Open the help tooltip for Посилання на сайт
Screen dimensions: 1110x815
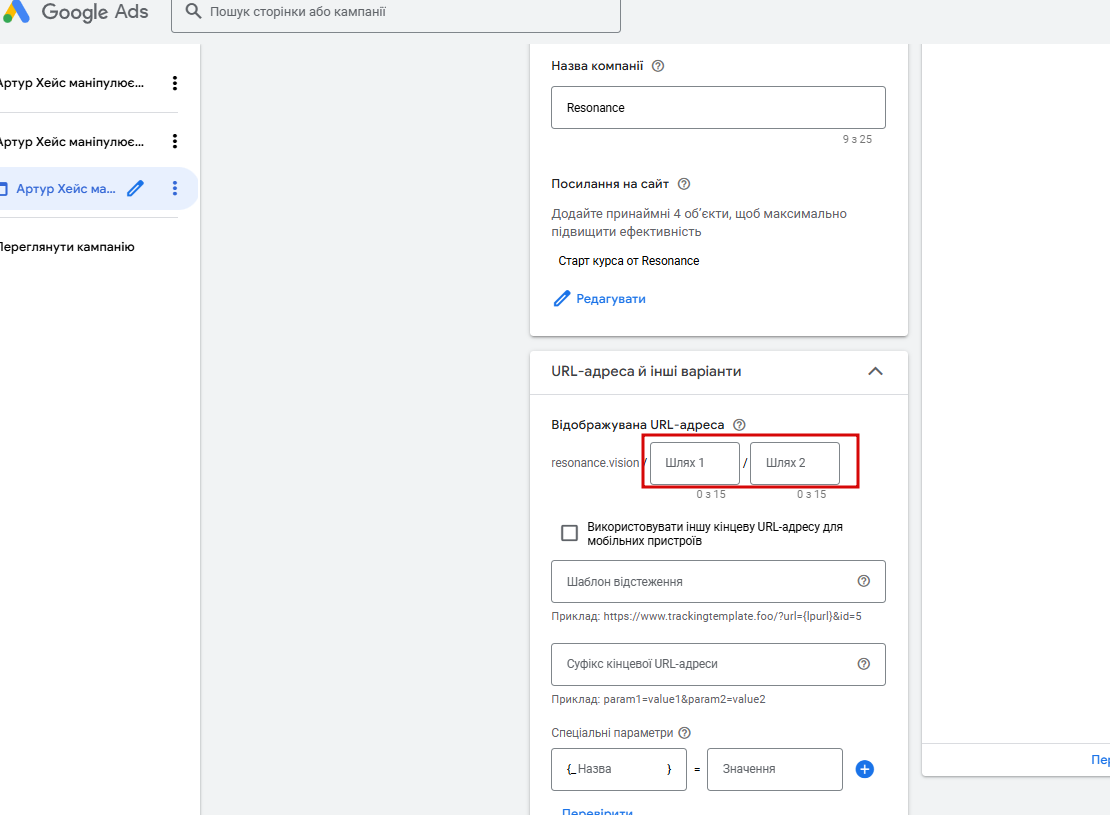pos(684,184)
